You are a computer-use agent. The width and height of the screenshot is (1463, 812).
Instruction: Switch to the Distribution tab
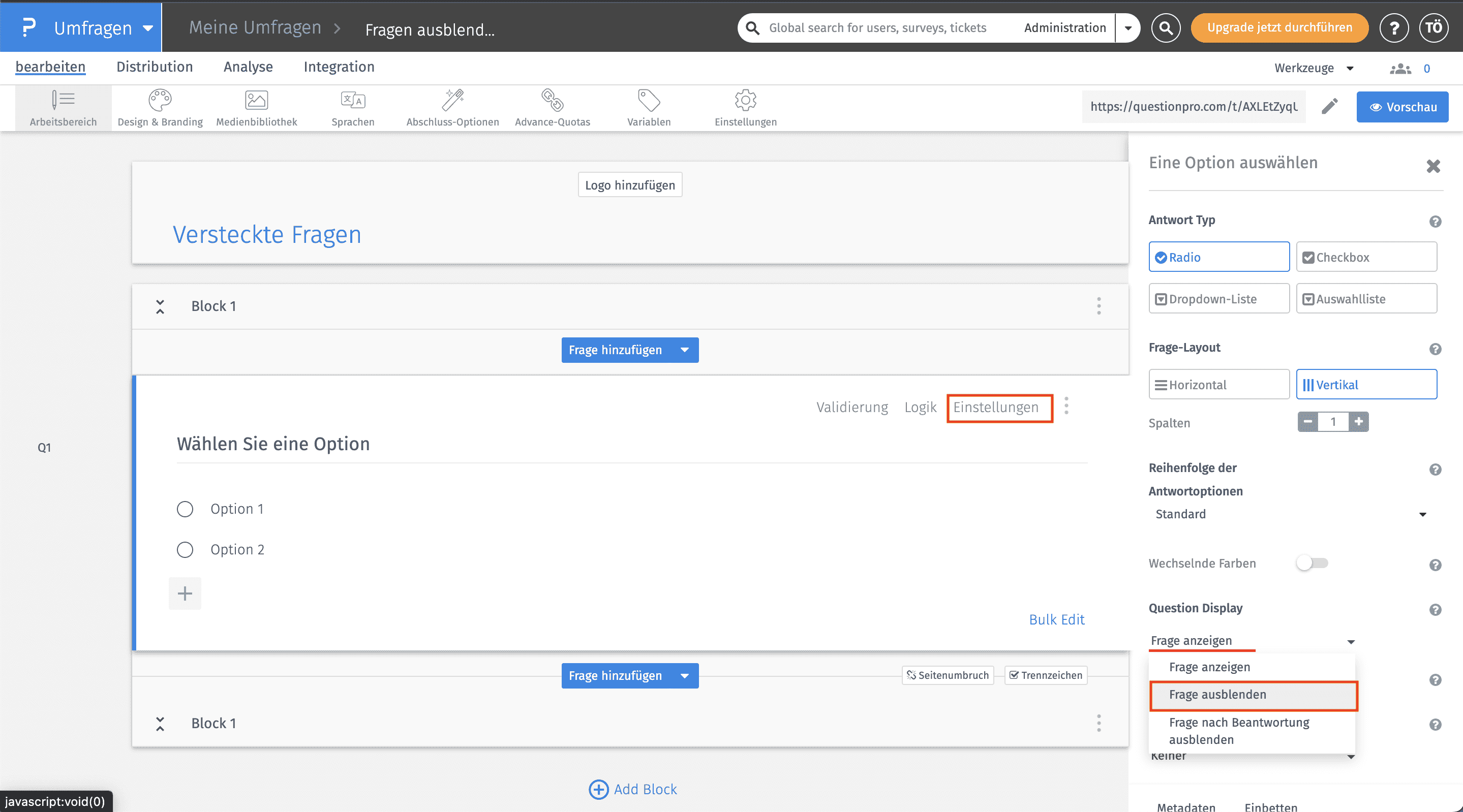pyautogui.click(x=155, y=67)
